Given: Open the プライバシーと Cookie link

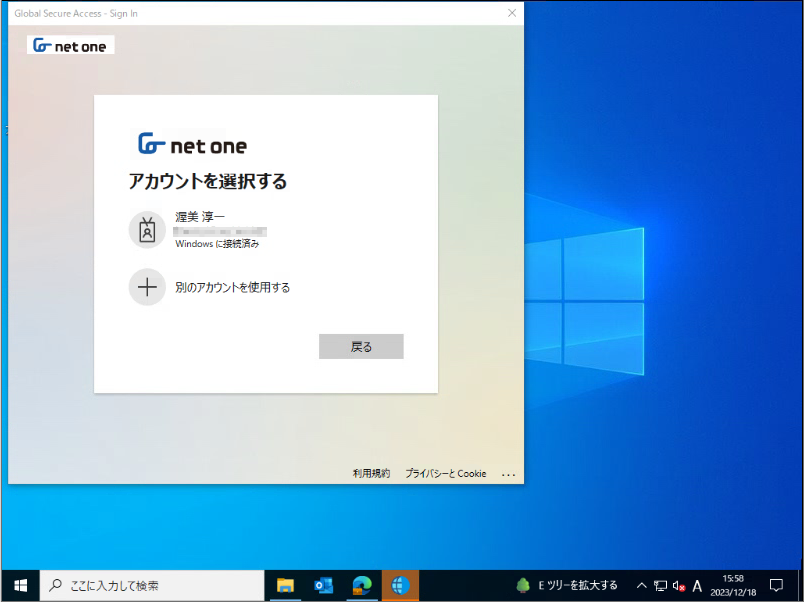Looking at the screenshot, I should click(446, 473).
